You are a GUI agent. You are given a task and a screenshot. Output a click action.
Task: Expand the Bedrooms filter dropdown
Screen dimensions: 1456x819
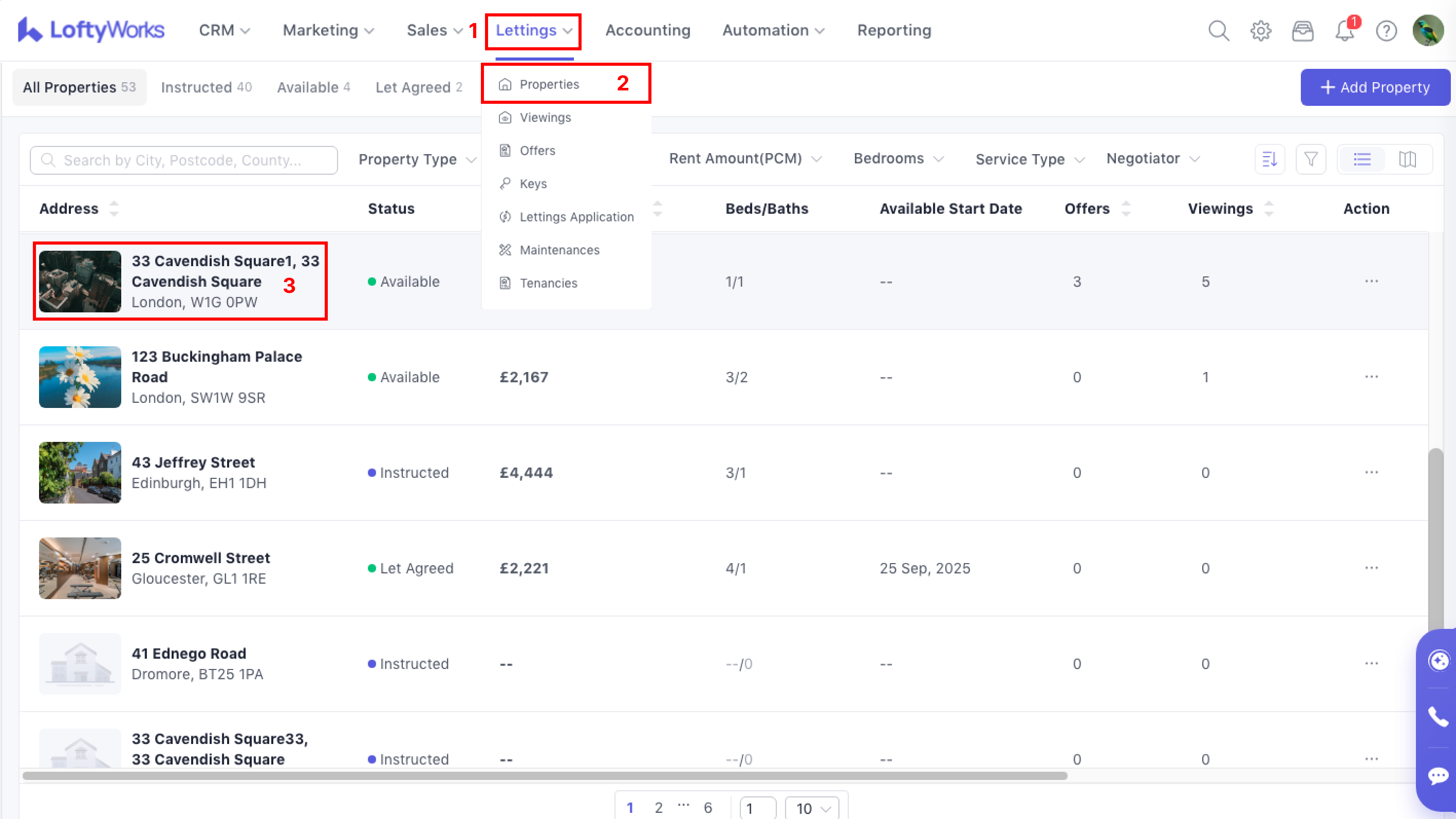(898, 159)
